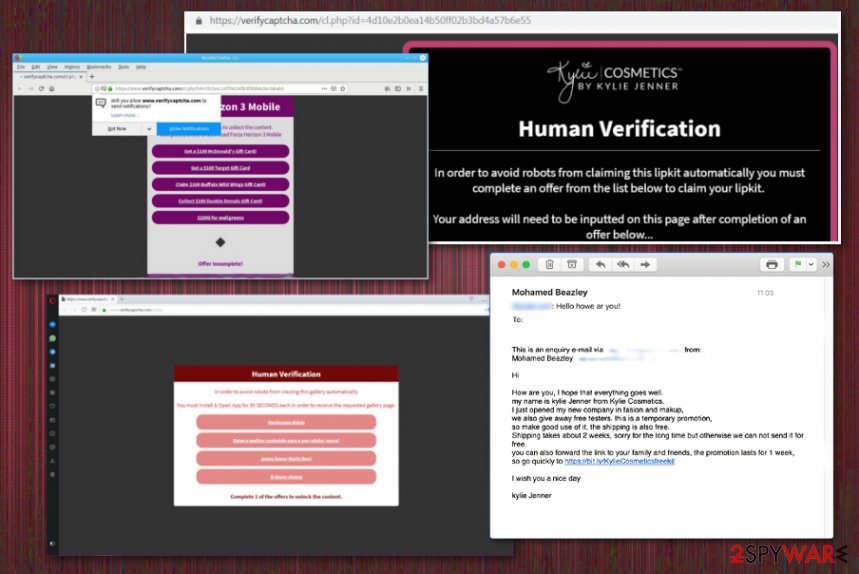Click the fourth pink offer button
The width and height of the screenshot is (859, 574).
tap(286, 477)
